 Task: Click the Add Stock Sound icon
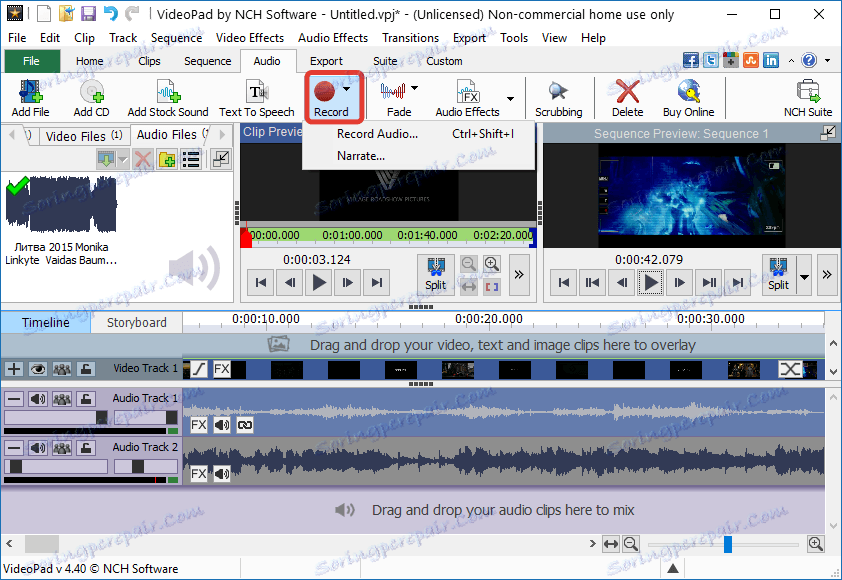(167, 93)
